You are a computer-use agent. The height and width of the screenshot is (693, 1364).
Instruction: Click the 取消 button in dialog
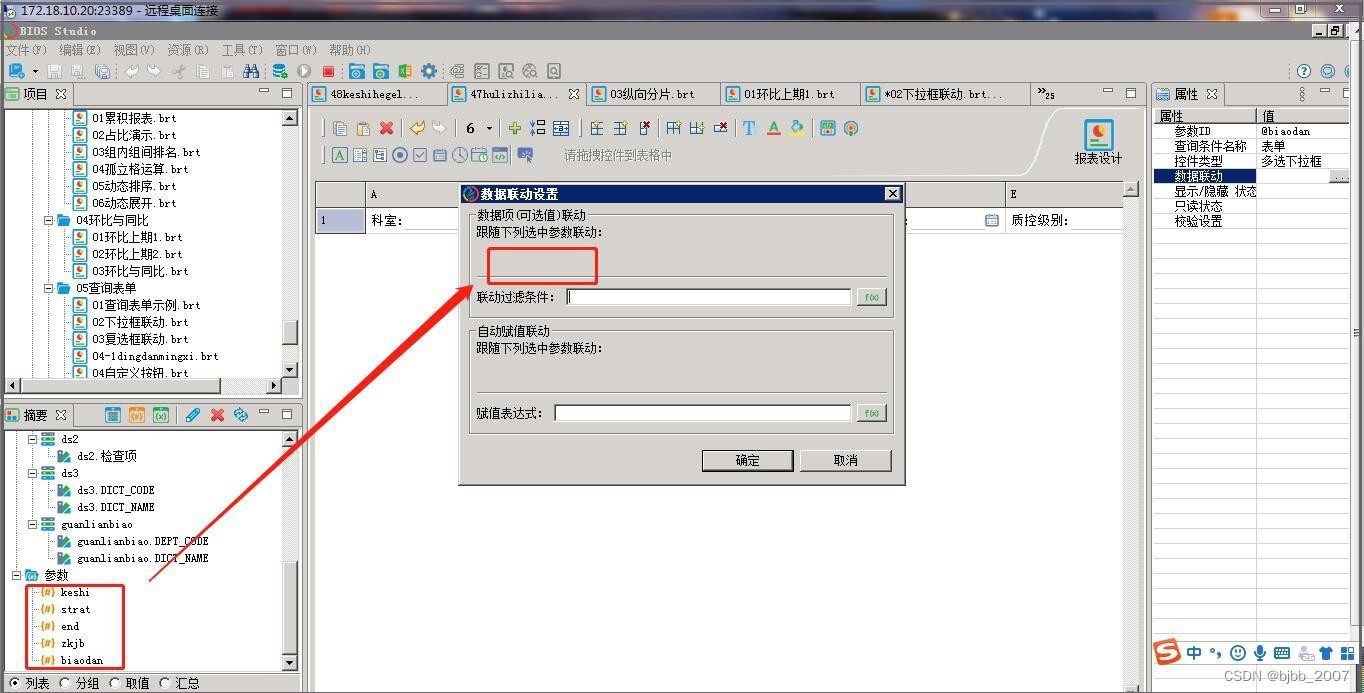(x=845, y=460)
